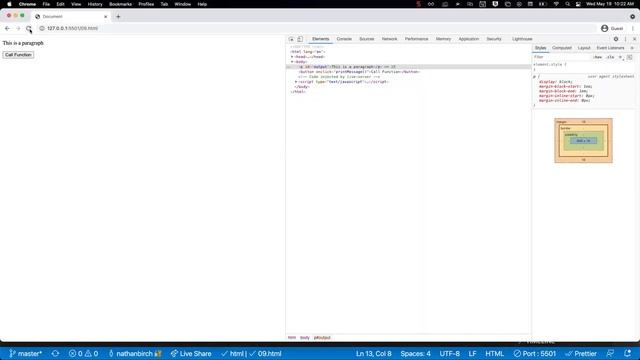Show more sidebar tabs with the chevron
This screenshot has width=640, height=360.
632,48
